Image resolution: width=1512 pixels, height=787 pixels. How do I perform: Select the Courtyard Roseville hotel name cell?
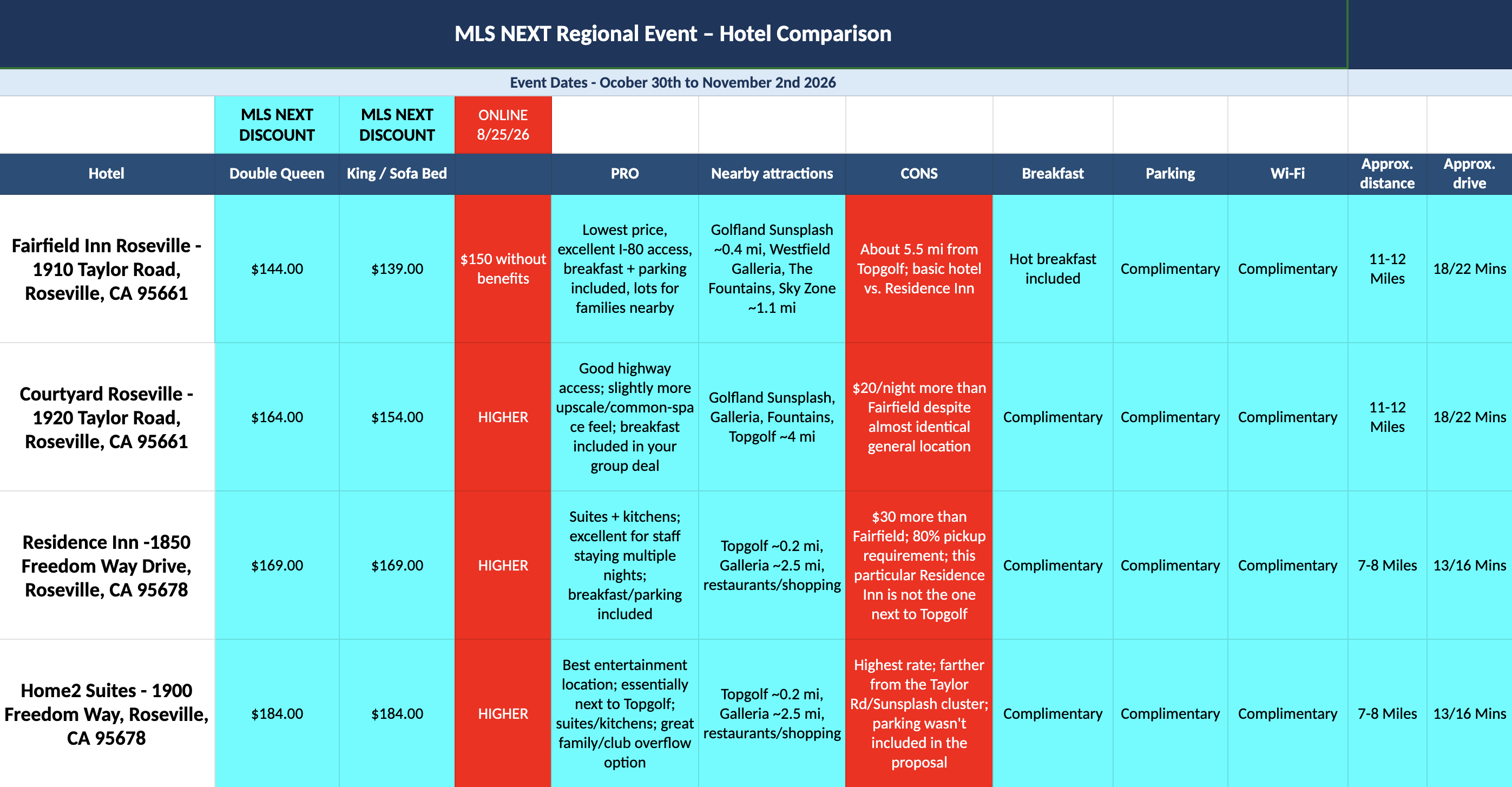107,417
